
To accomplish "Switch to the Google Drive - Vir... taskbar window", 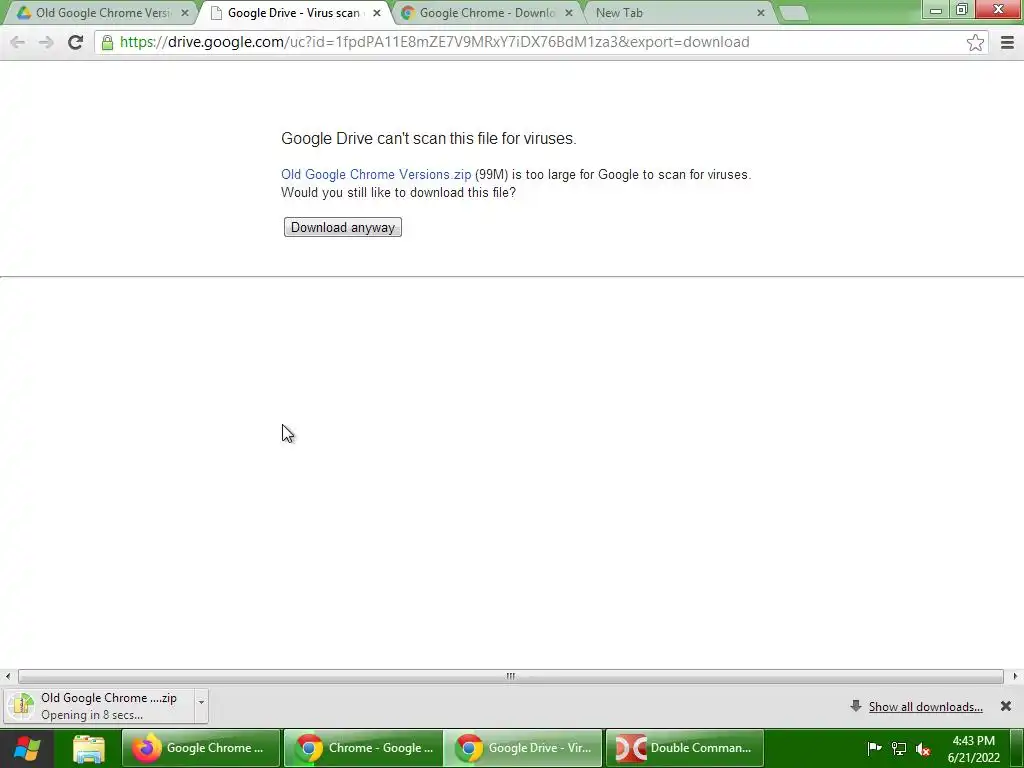I will 524,748.
